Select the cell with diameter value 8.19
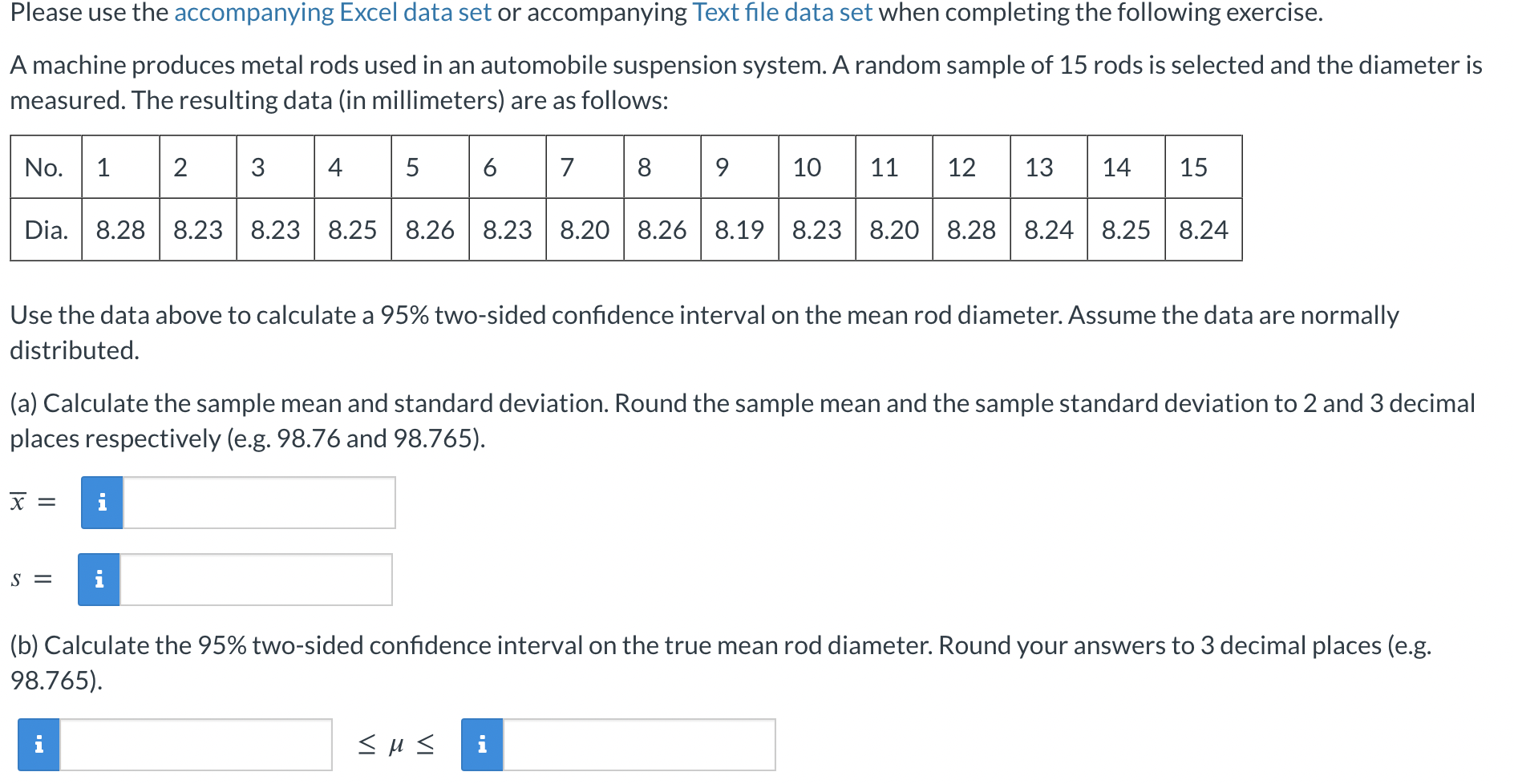Screen dimensions: 1514x784 (x=739, y=230)
